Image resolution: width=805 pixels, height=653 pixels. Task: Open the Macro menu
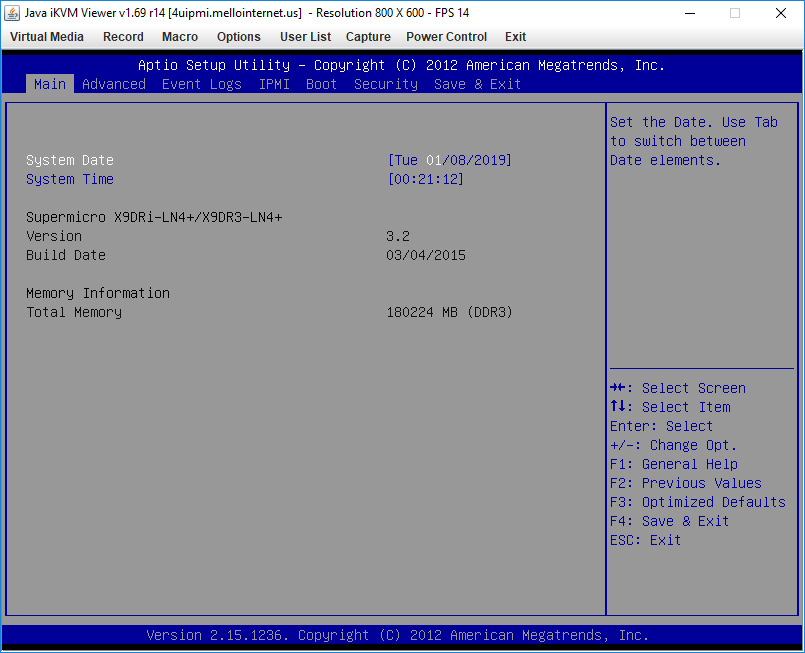coord(180,37)
